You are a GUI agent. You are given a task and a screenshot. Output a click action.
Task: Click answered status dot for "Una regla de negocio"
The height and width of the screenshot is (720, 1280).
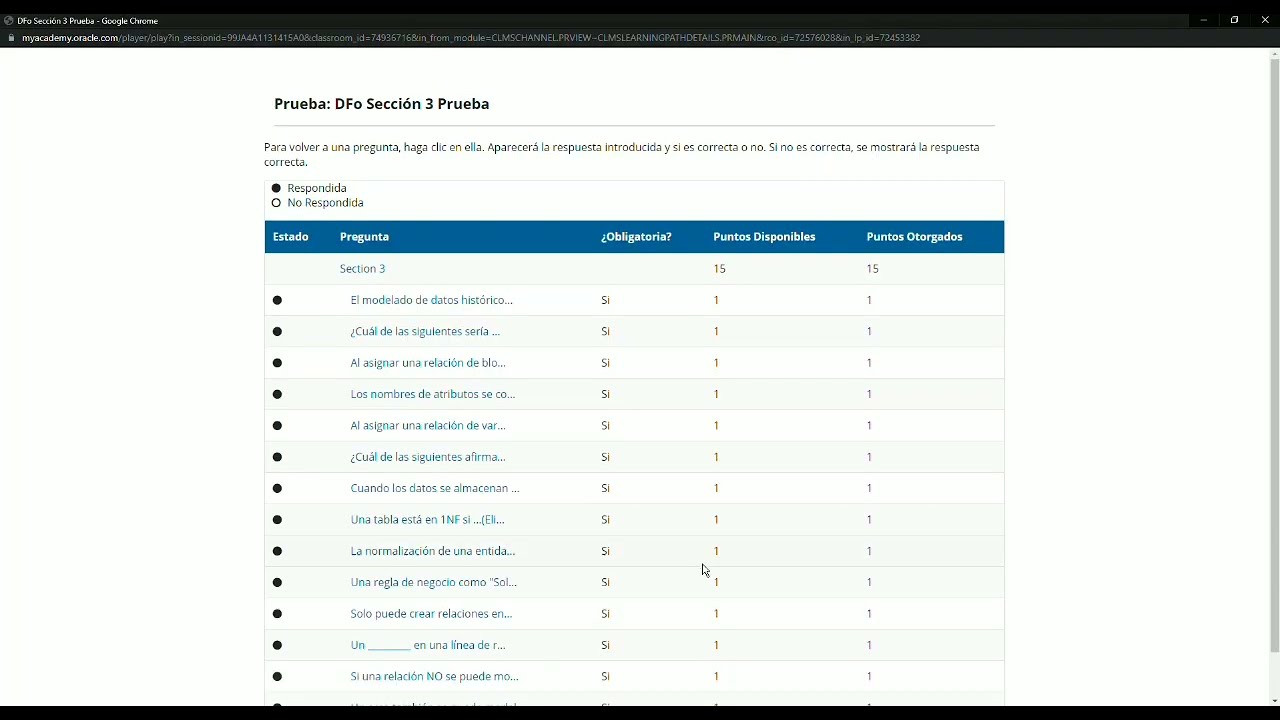pyautogui.click(x=277, y=583)
